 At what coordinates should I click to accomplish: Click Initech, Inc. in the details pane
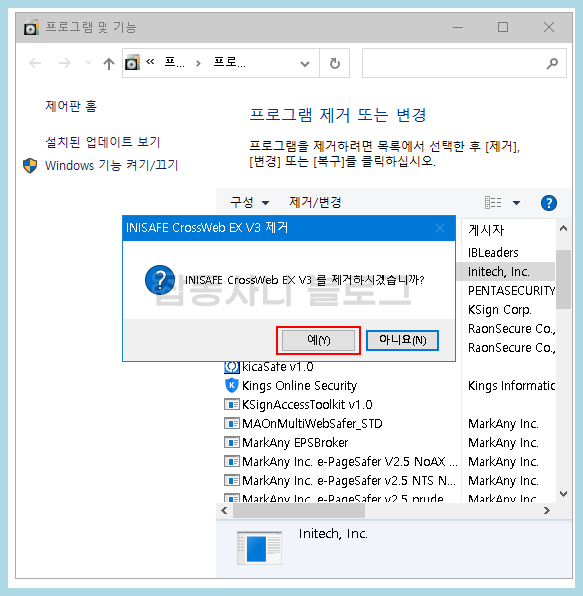click(x=333, y=534)
